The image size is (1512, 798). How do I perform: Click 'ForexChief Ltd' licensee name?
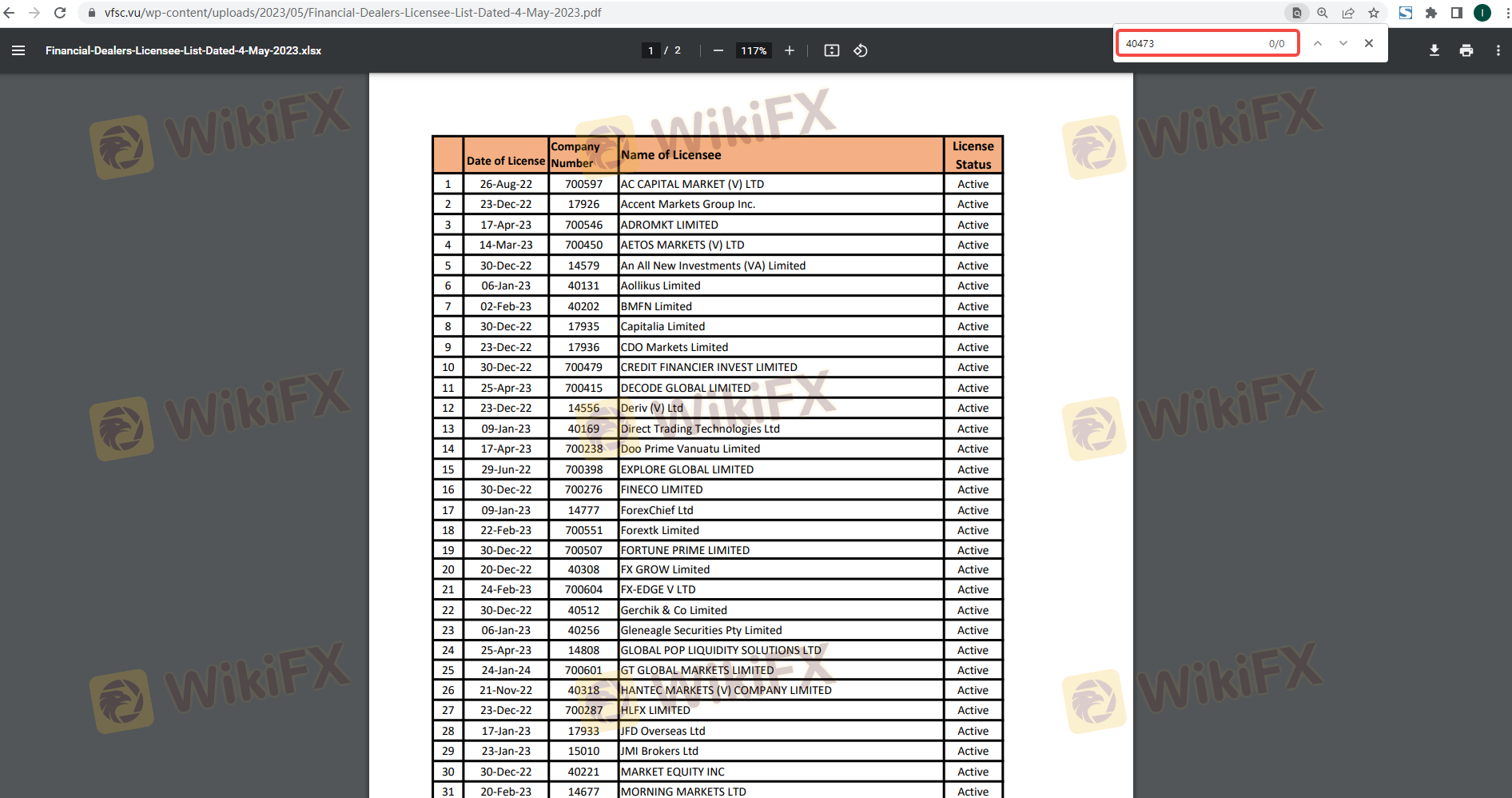[x=657, y=510]
